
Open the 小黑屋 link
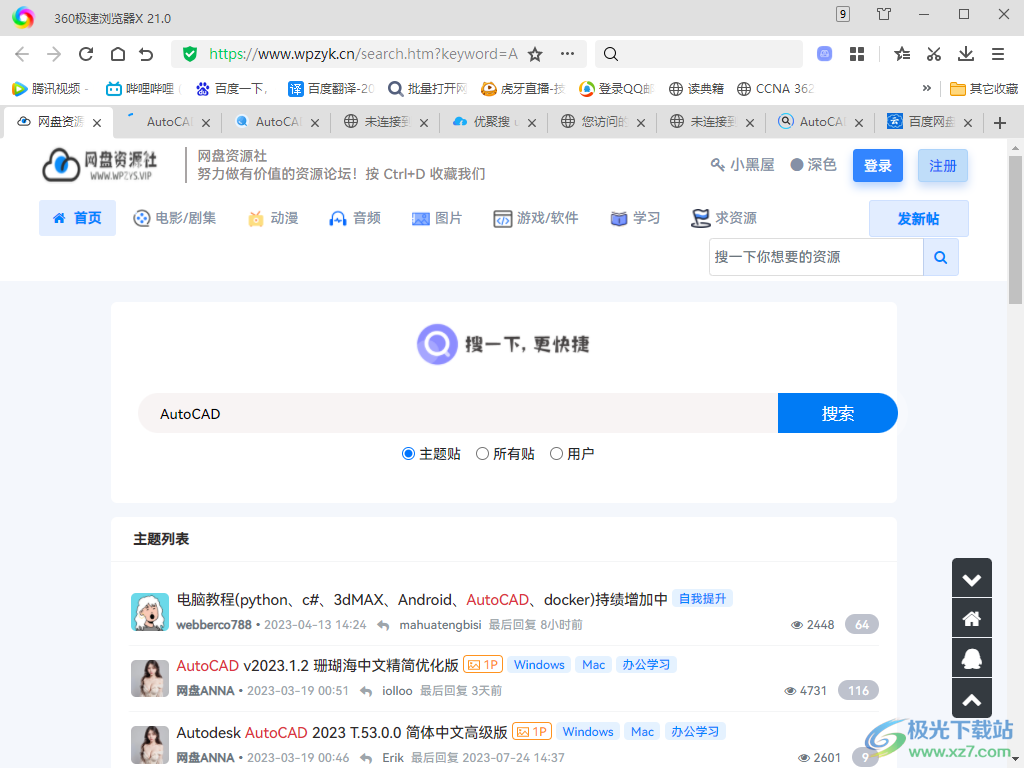(x=743, y=165)
